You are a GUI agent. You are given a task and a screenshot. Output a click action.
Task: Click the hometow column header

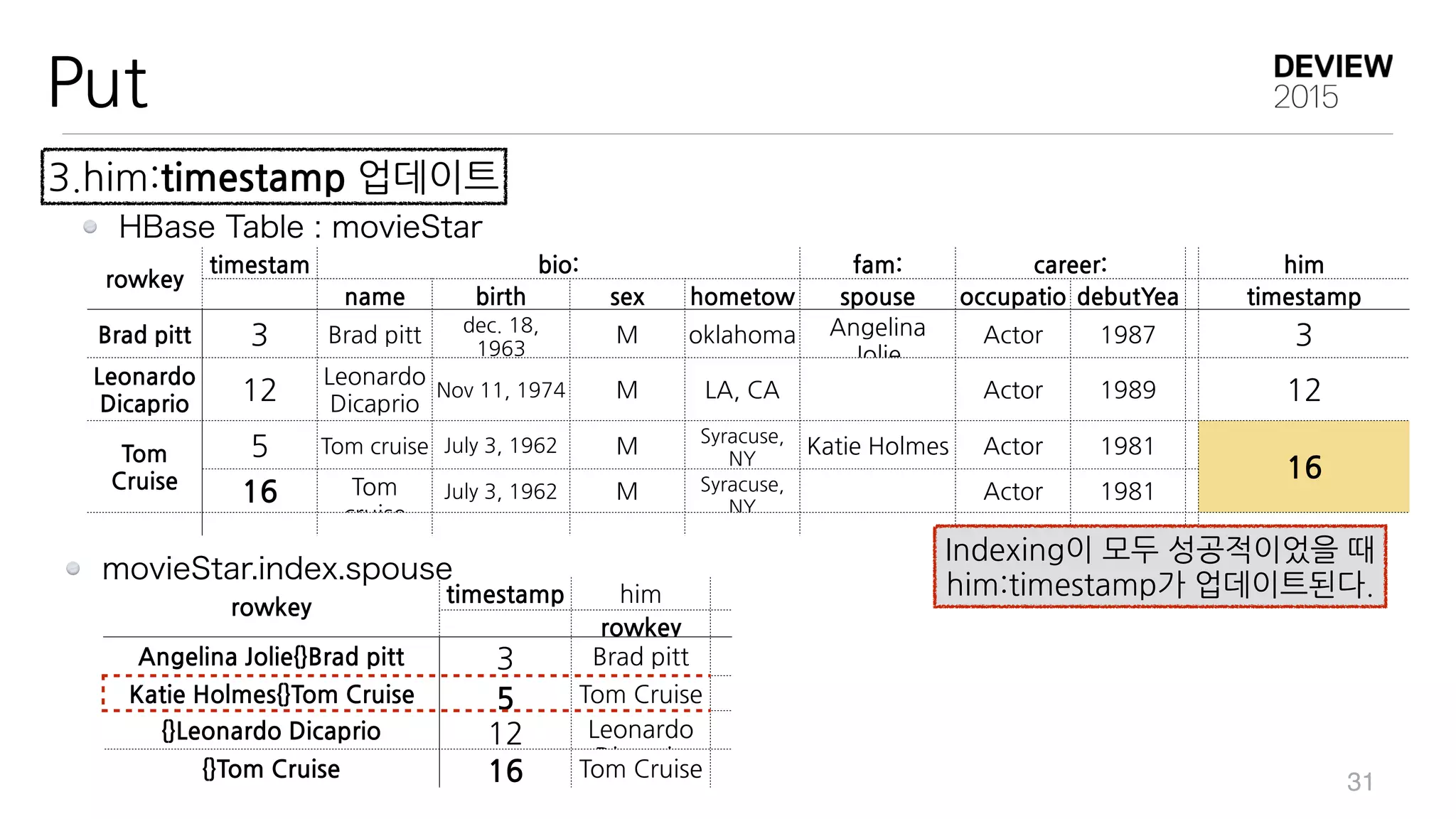[742, 296]
